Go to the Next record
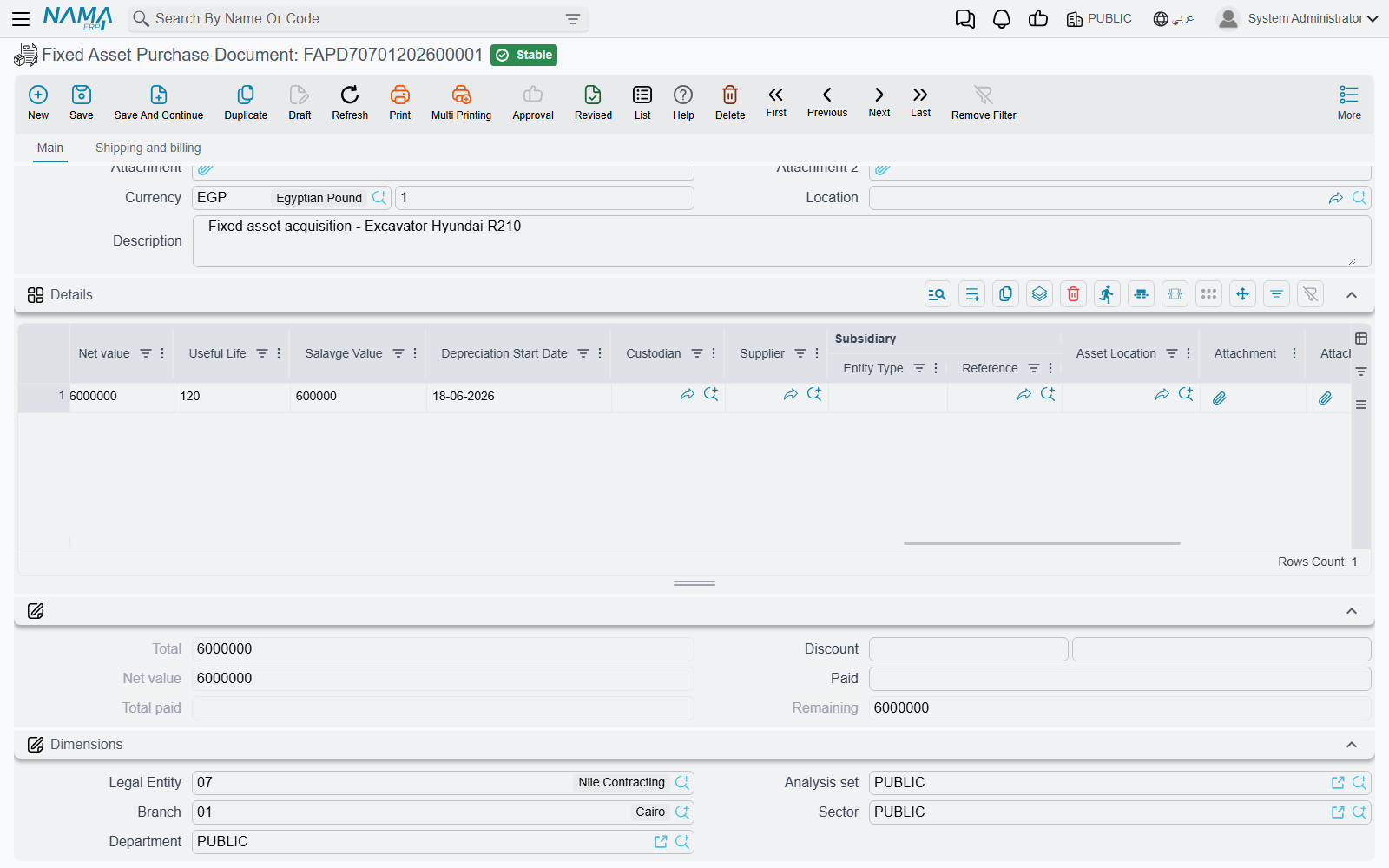This screenshot has width=1389, height=868. pyautogui.click(x=879, y=101)
